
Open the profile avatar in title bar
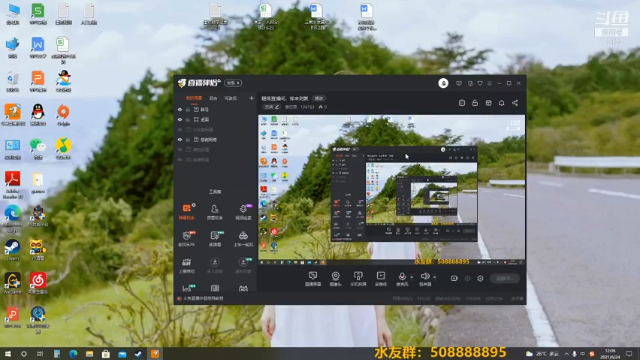point(443,83)
